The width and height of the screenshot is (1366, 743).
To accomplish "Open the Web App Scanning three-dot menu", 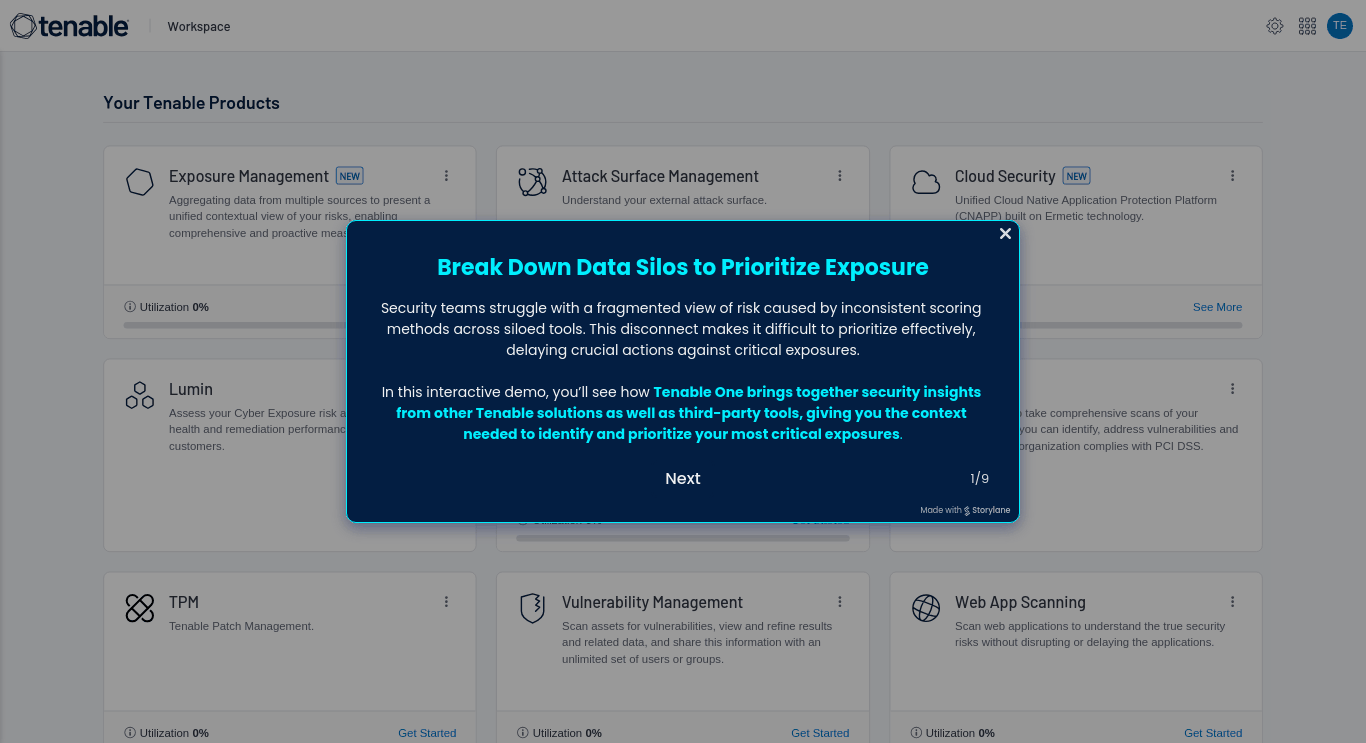I will [1232, 601].
